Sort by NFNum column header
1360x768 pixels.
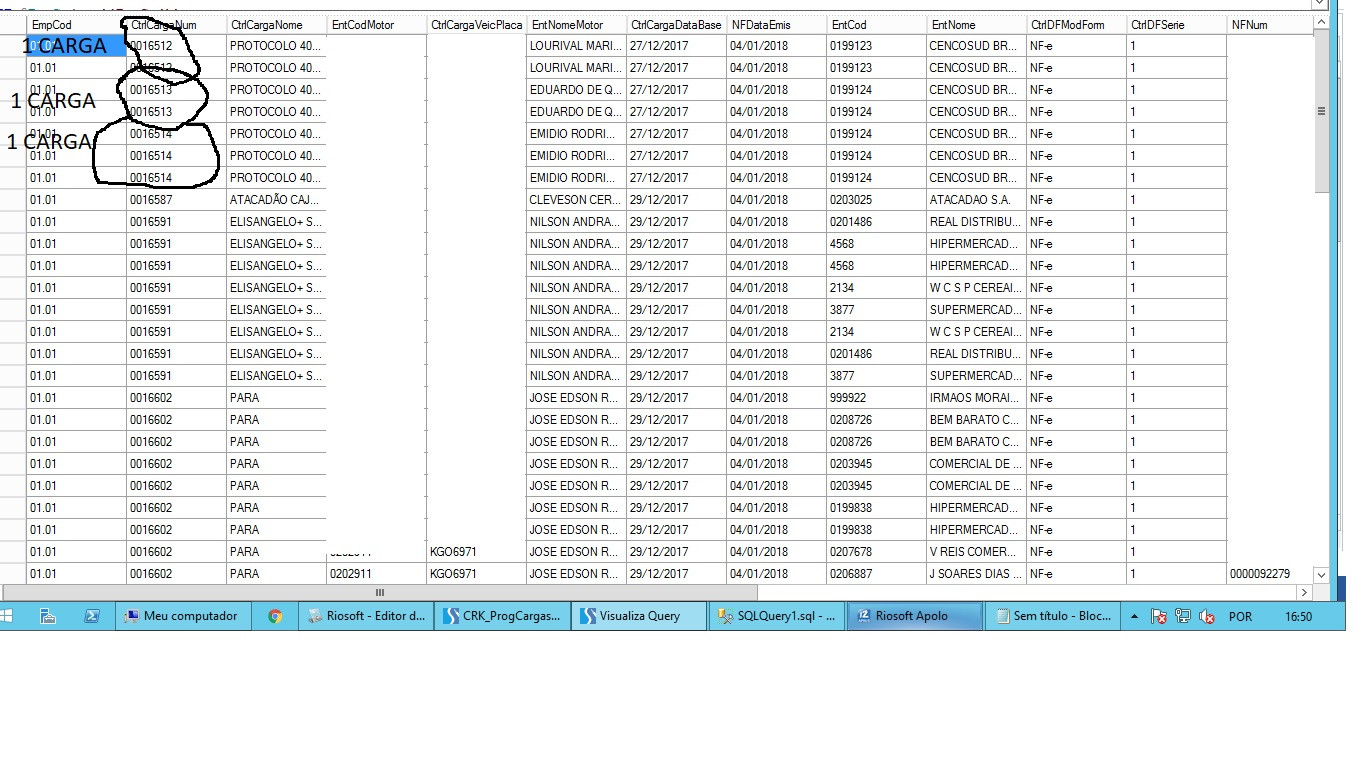point(1270,25)
